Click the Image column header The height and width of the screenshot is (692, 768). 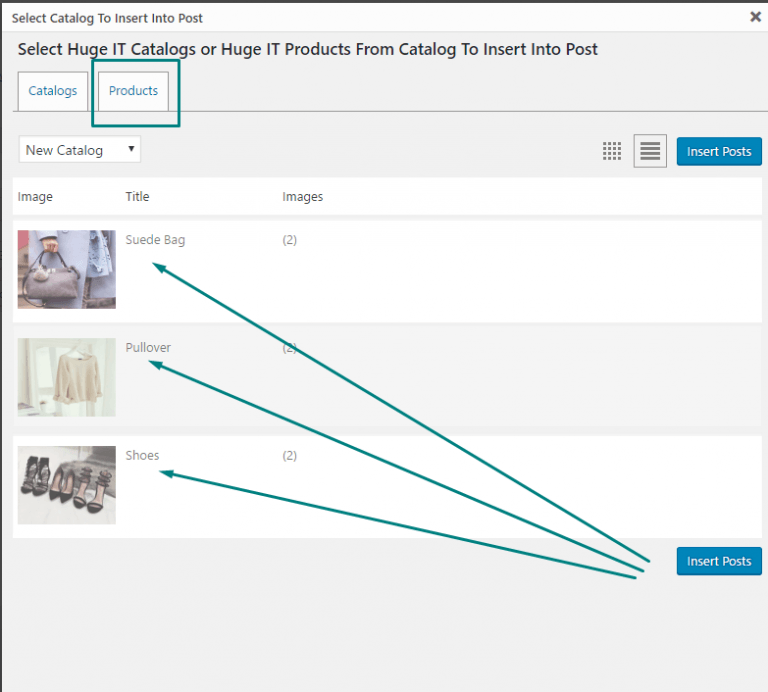point(35,197)
